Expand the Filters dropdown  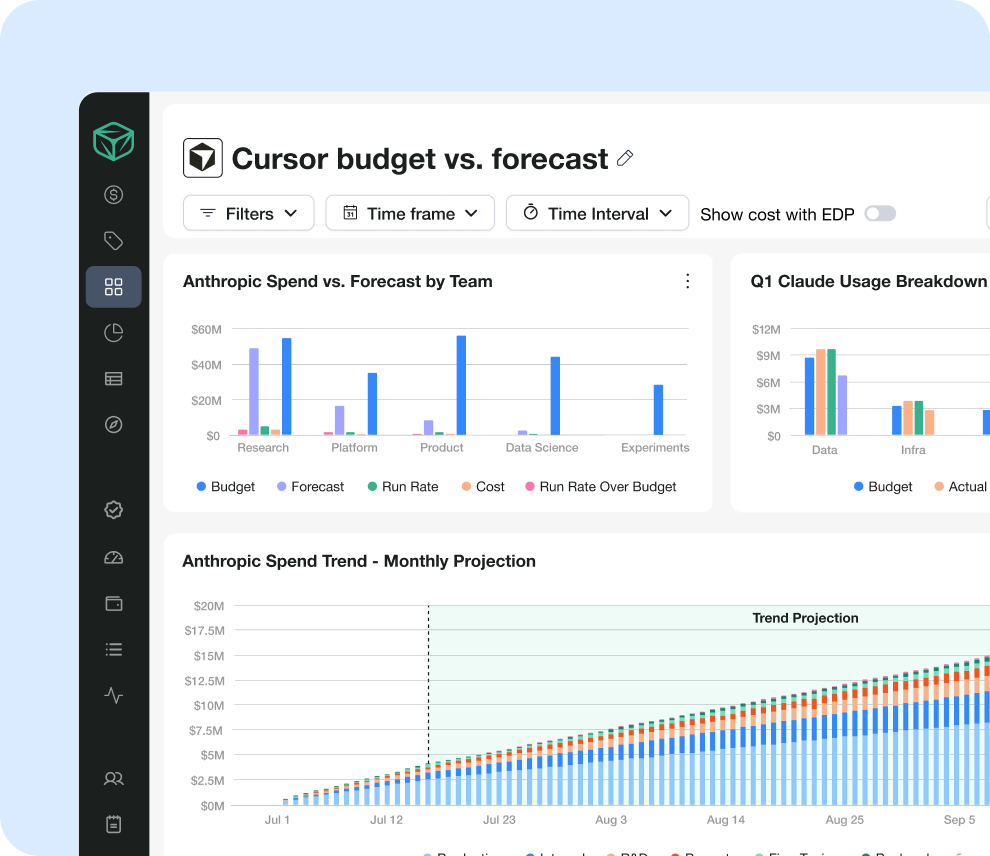(x=249, y=213)
